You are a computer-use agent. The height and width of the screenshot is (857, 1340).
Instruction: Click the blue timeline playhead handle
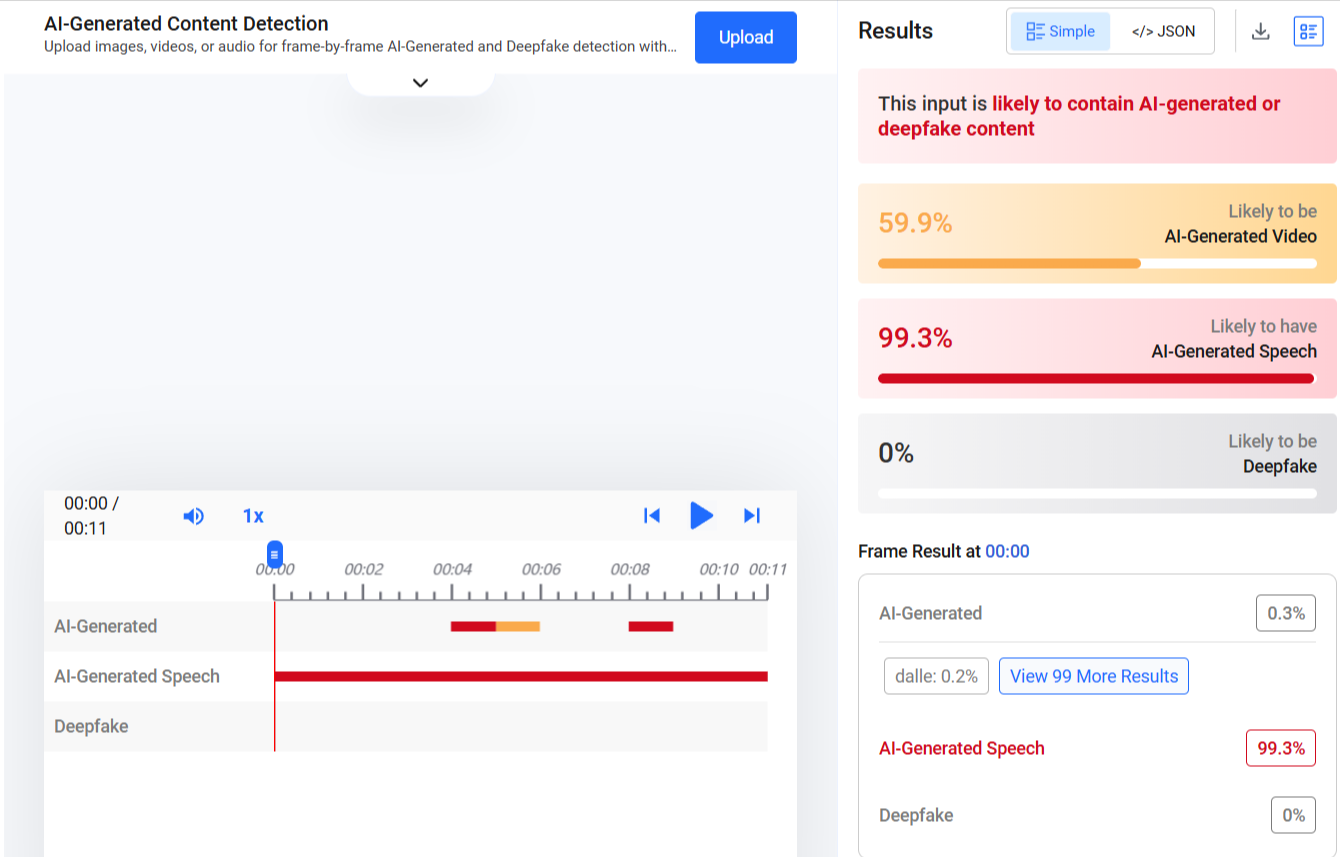(x=275, y=554)
